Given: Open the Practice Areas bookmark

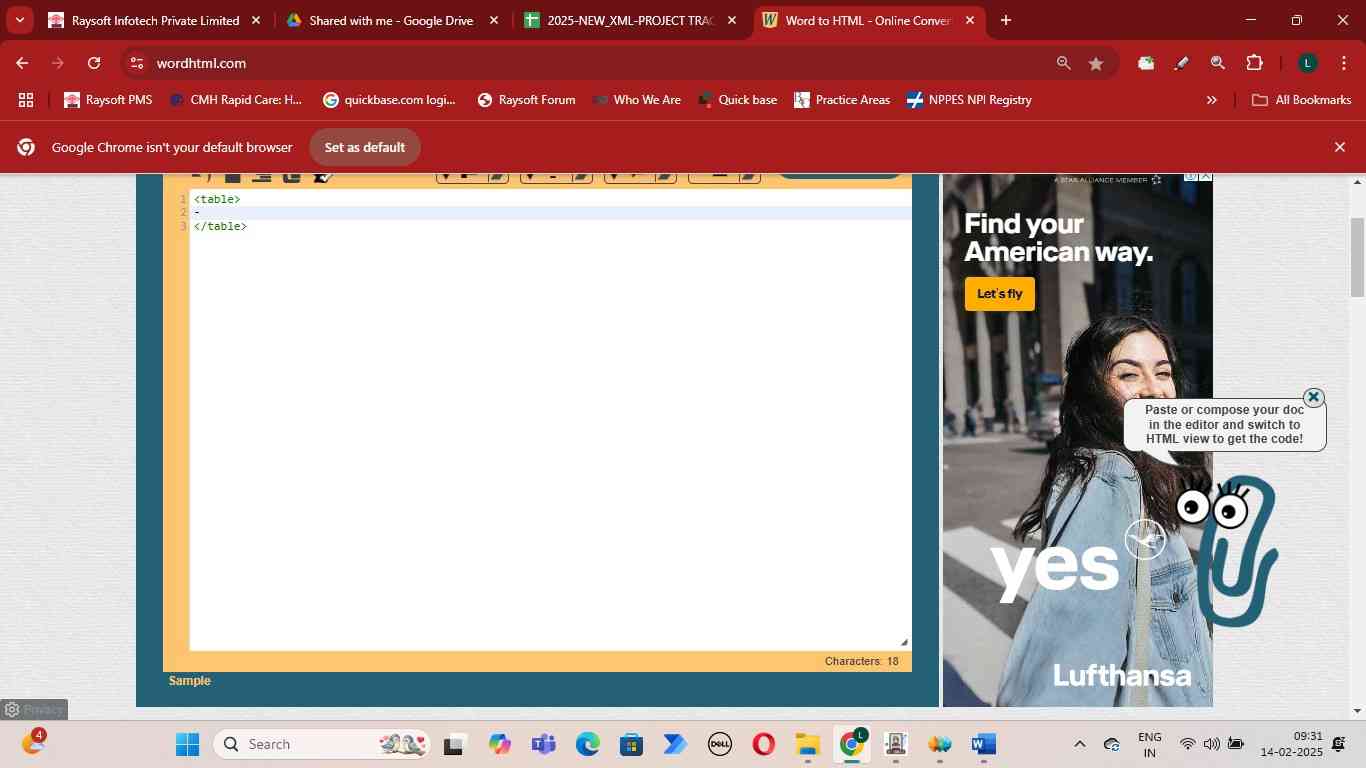Looking at the screenshot, I should coord(841,100).
